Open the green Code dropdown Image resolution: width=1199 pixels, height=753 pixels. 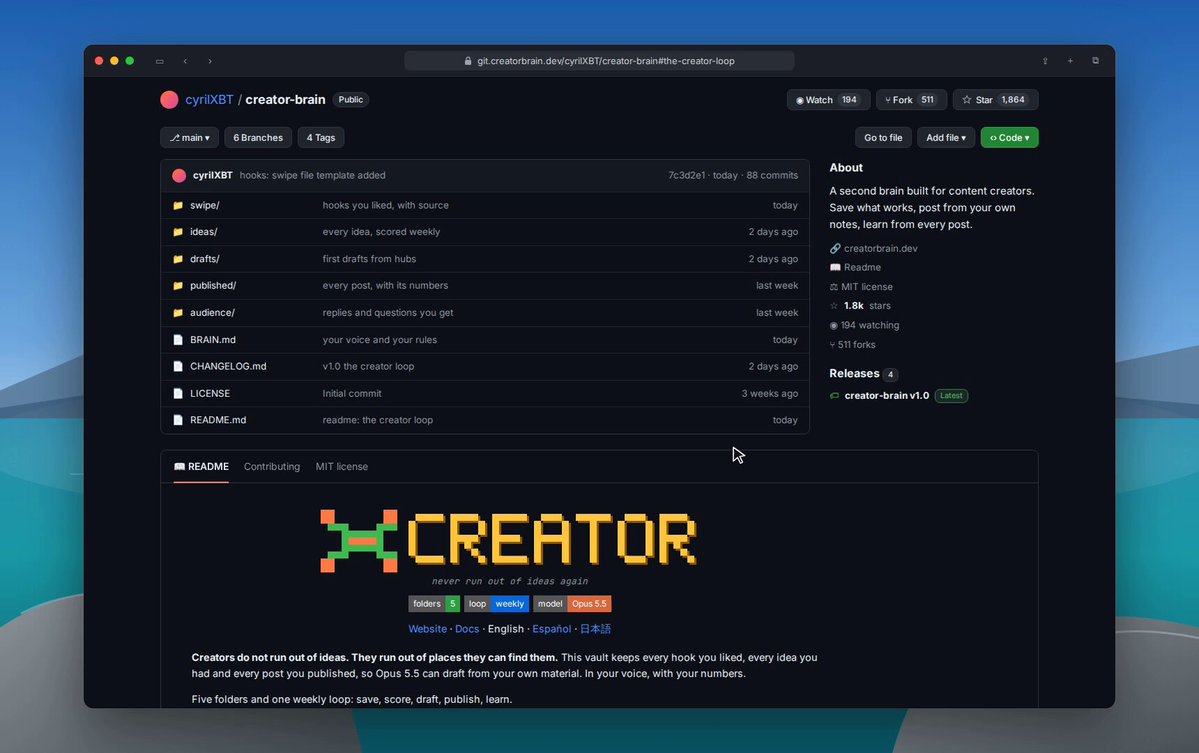(1009, 138)
